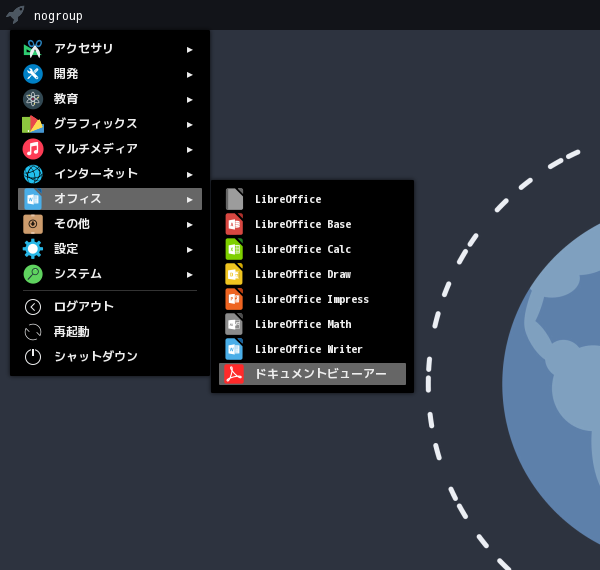The width and height of the screenshot is (600, 570).
Task: Click the nogroup label in the top panel
Action: tap(58, 16)
